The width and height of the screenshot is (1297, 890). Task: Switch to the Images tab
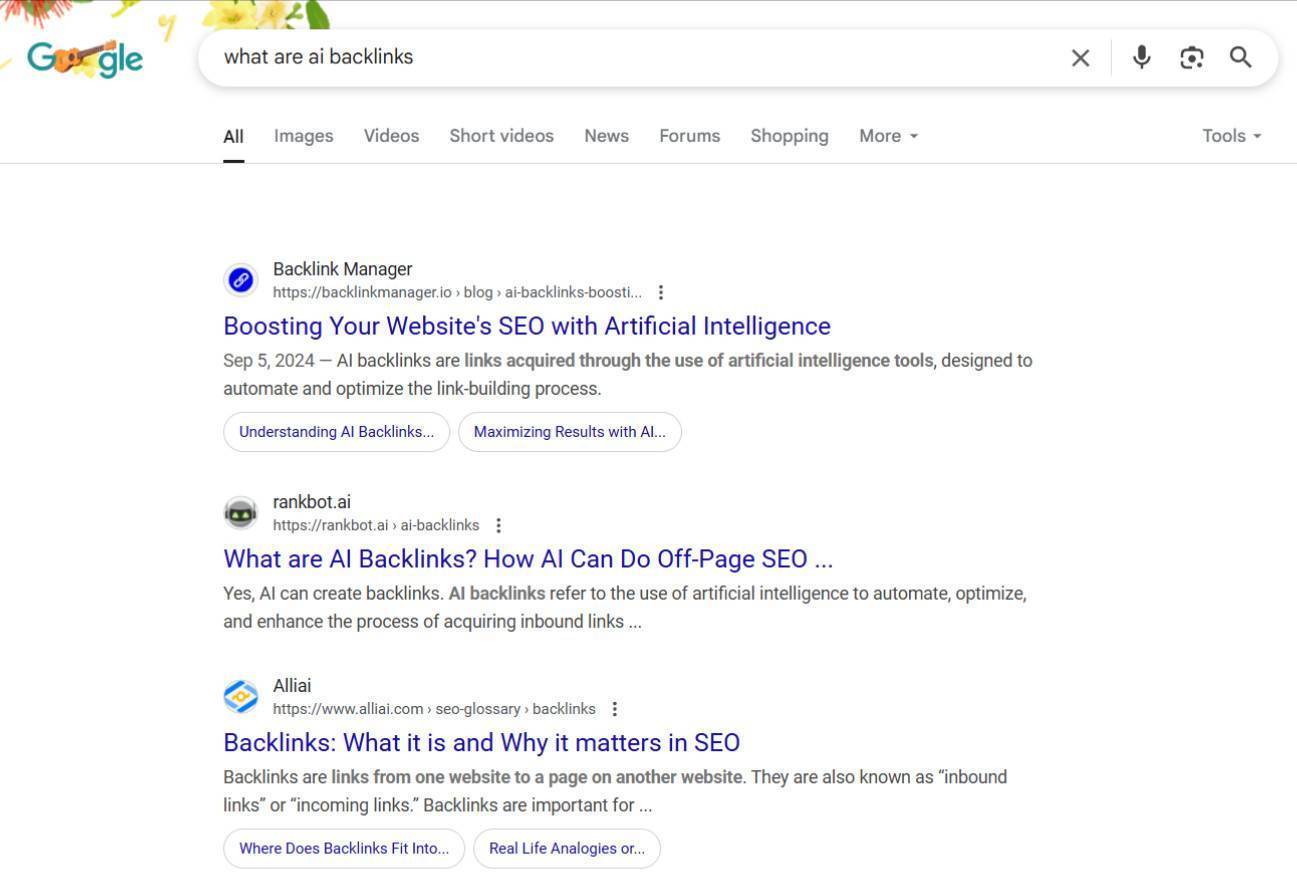pyautogui.click(x=304, y=136)
